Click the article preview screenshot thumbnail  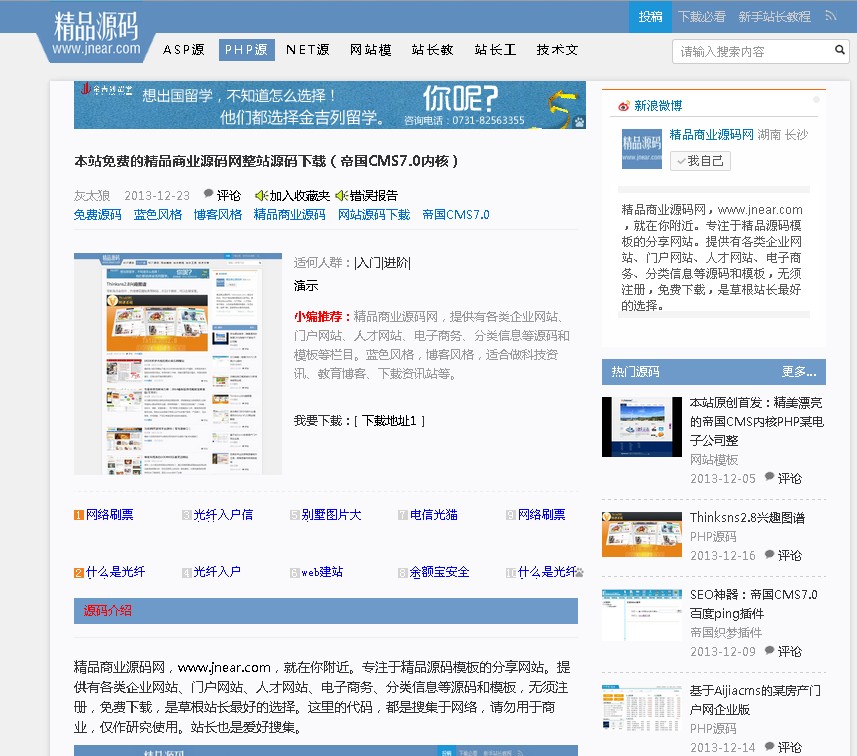(178, 364)
